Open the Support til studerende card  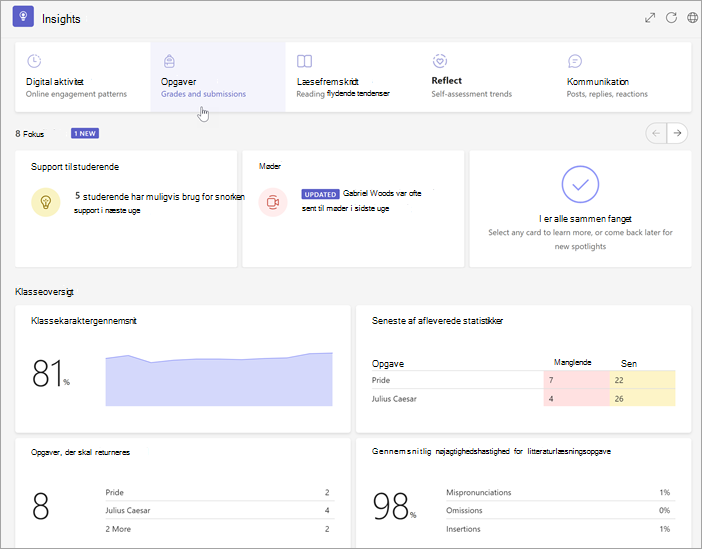[126, 209]
